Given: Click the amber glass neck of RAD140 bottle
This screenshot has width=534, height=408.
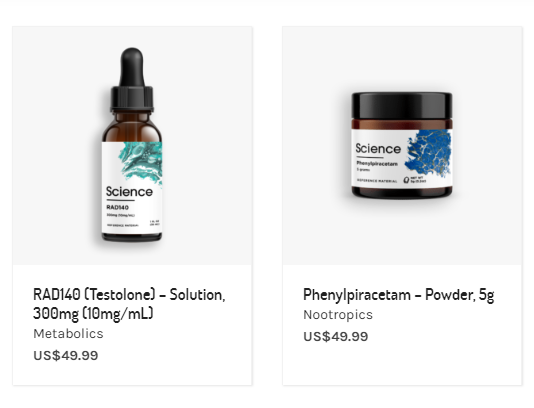Looking at the screenshot, I should tap(132, 119).
